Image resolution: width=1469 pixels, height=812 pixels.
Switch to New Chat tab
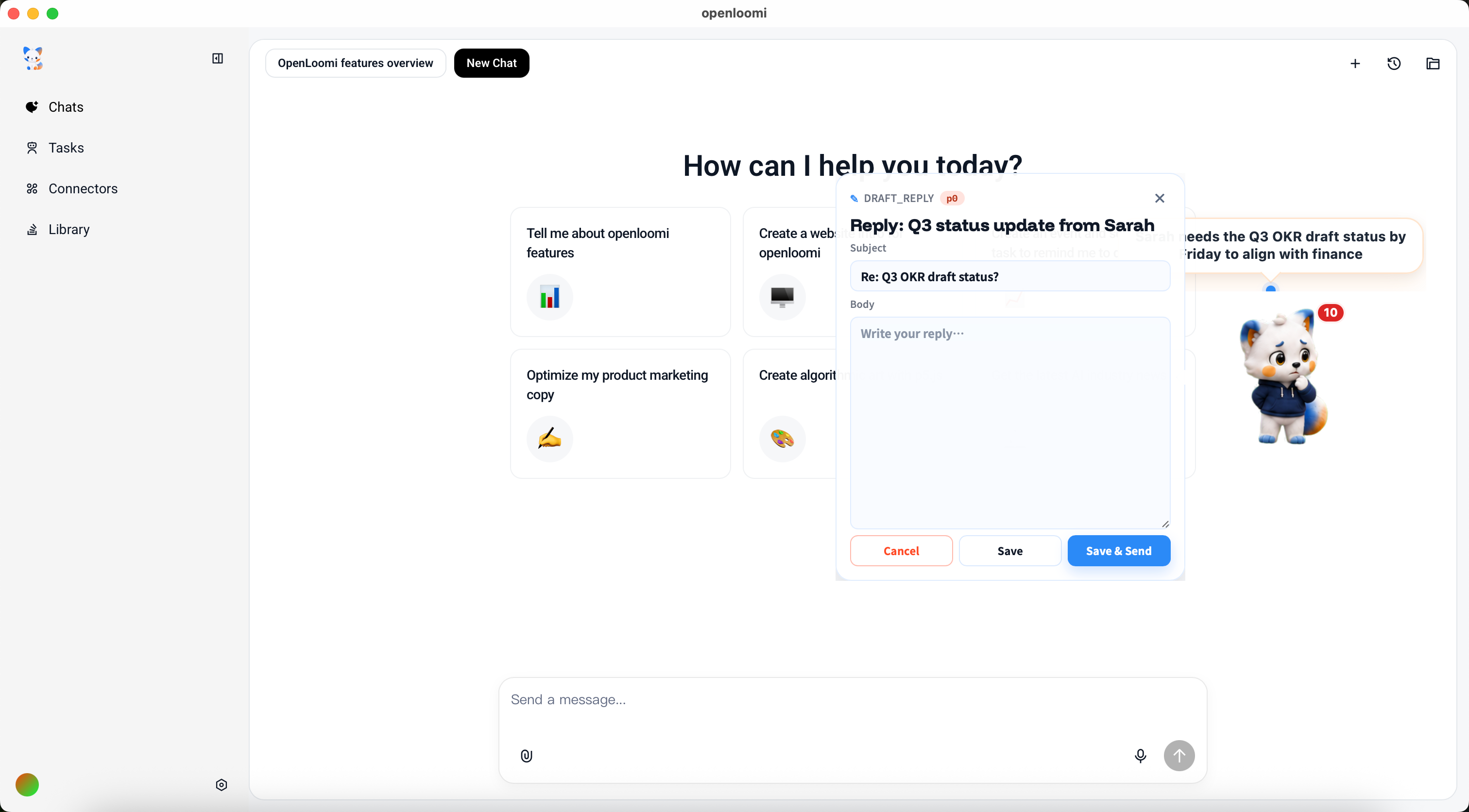coord(491,63)
